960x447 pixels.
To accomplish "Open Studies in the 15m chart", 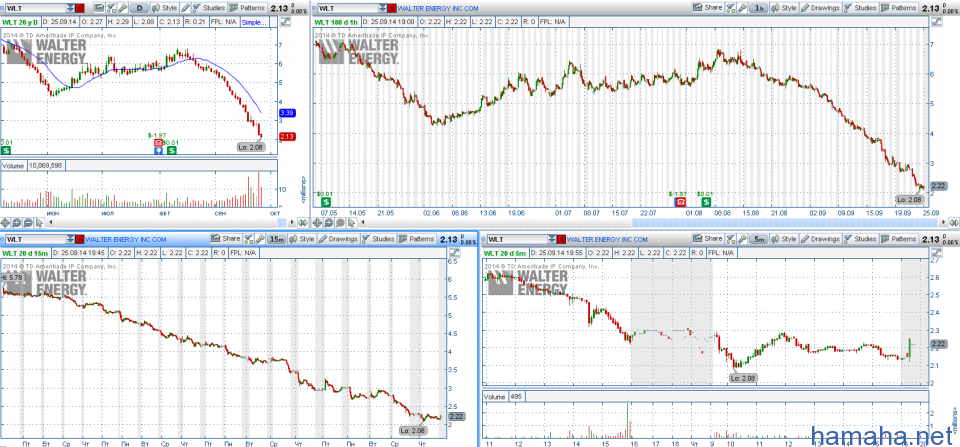I will point(378,239).
